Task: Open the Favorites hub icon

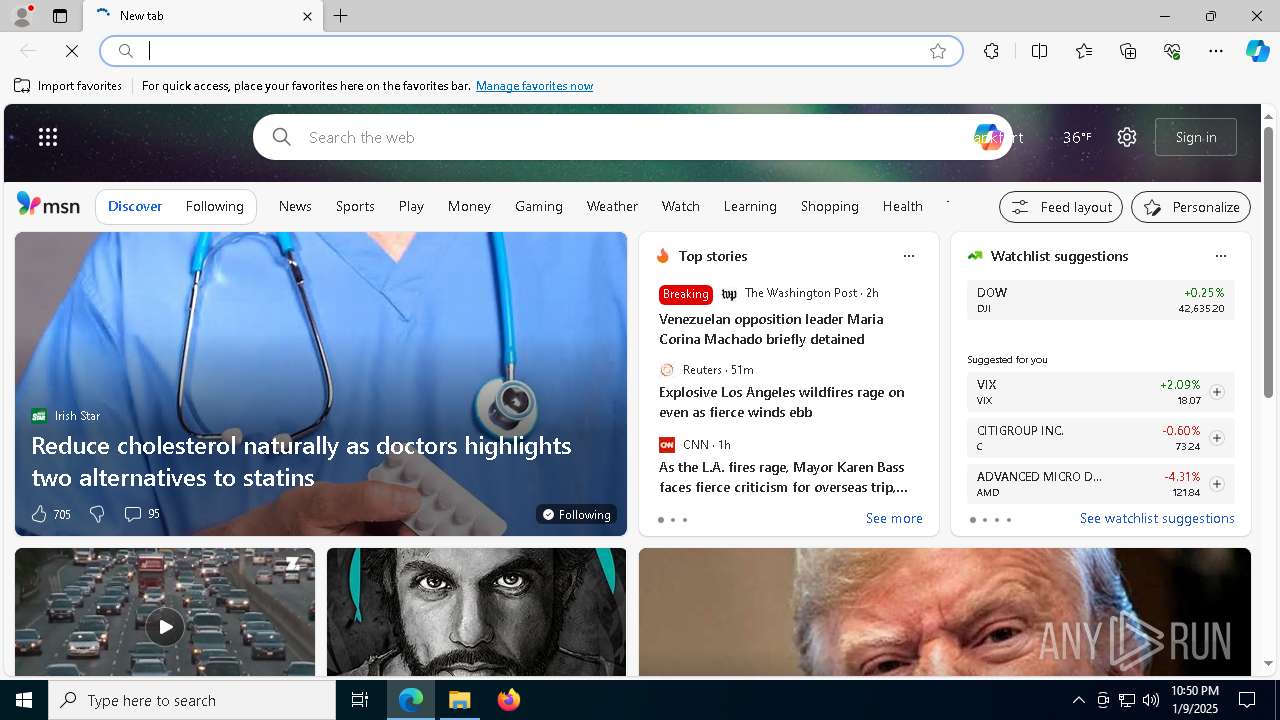Action: click(x=1084, y=51)
